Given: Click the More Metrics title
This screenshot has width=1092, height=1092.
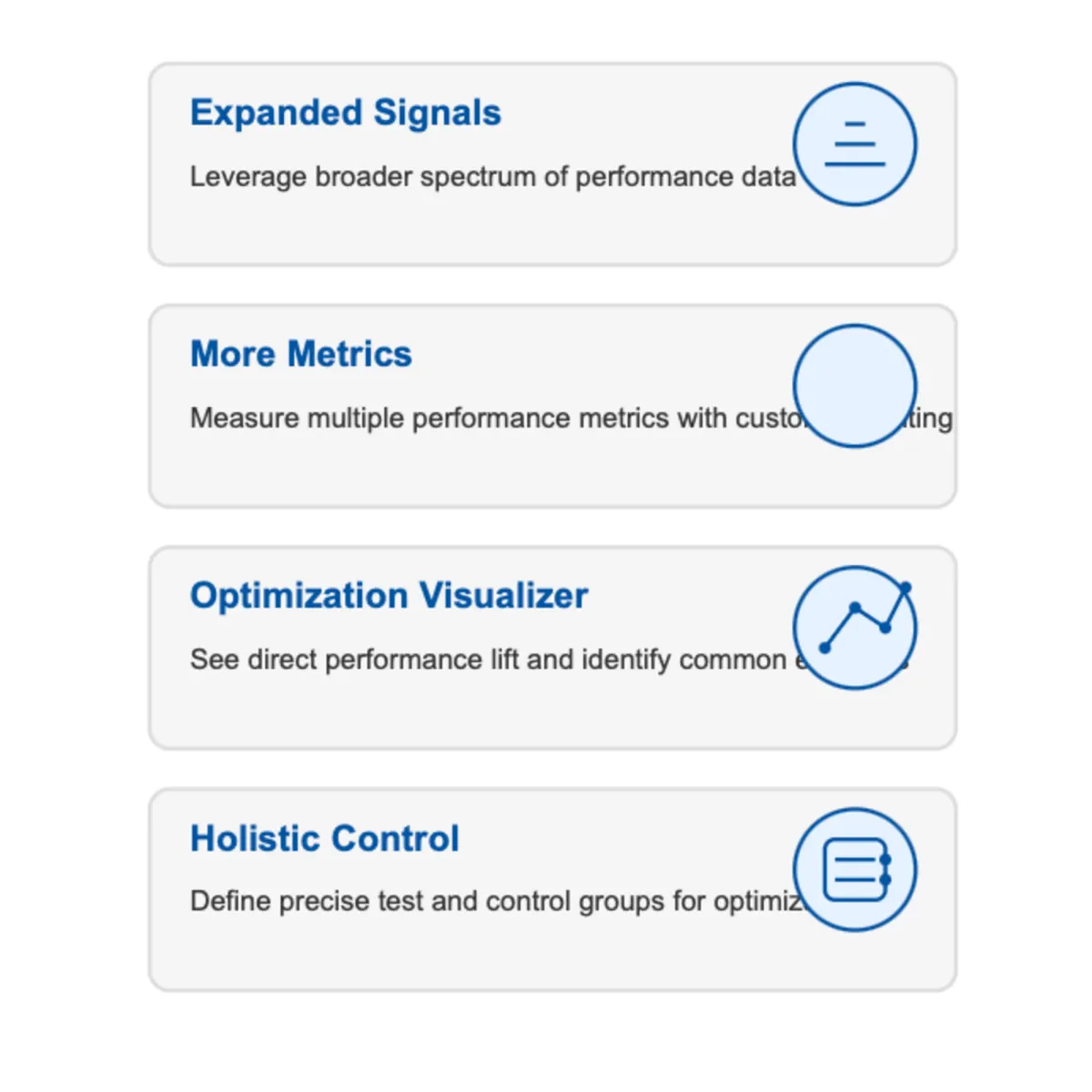Looking at the screenshot, I should pos(300,354).
